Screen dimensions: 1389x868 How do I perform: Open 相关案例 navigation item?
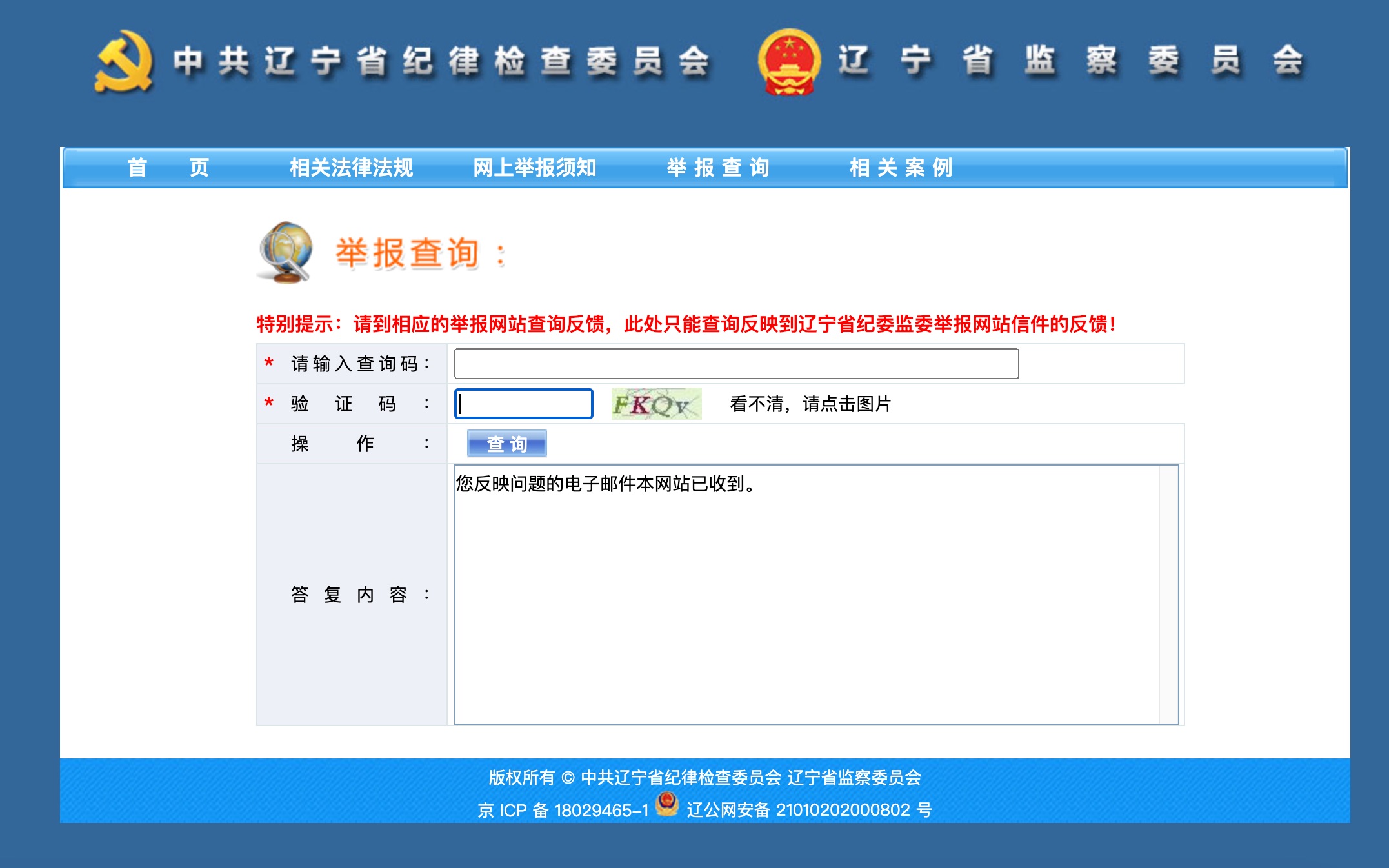(901, 168)
